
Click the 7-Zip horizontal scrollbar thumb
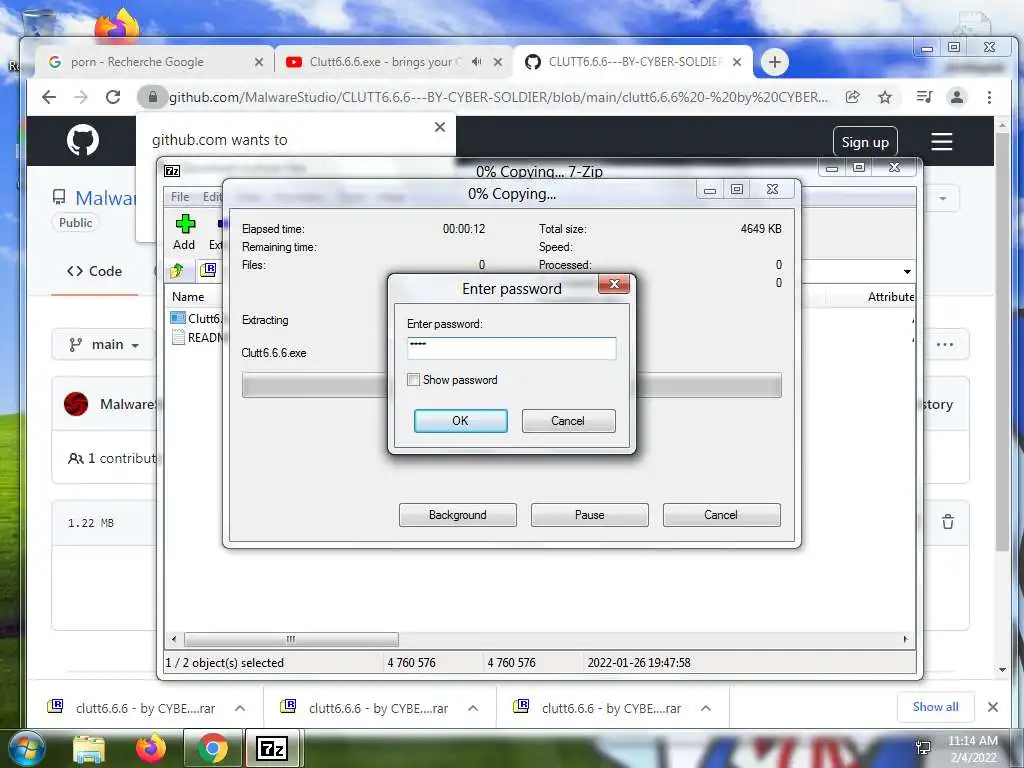point(291,639)
